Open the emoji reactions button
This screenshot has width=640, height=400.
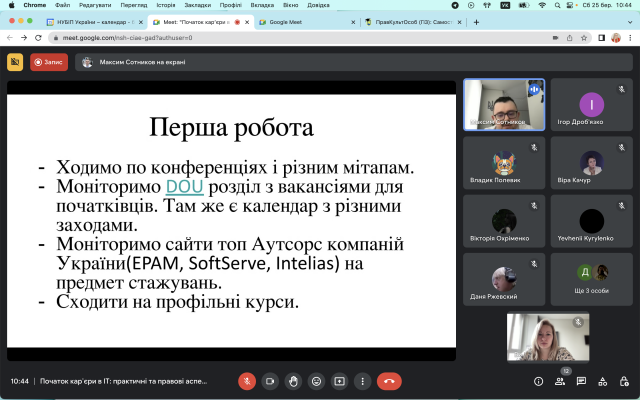click(316, 381)
